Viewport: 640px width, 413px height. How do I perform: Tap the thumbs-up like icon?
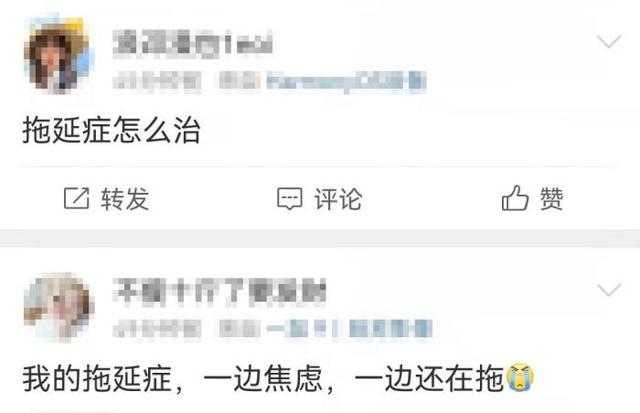click(x=515, y=198)
